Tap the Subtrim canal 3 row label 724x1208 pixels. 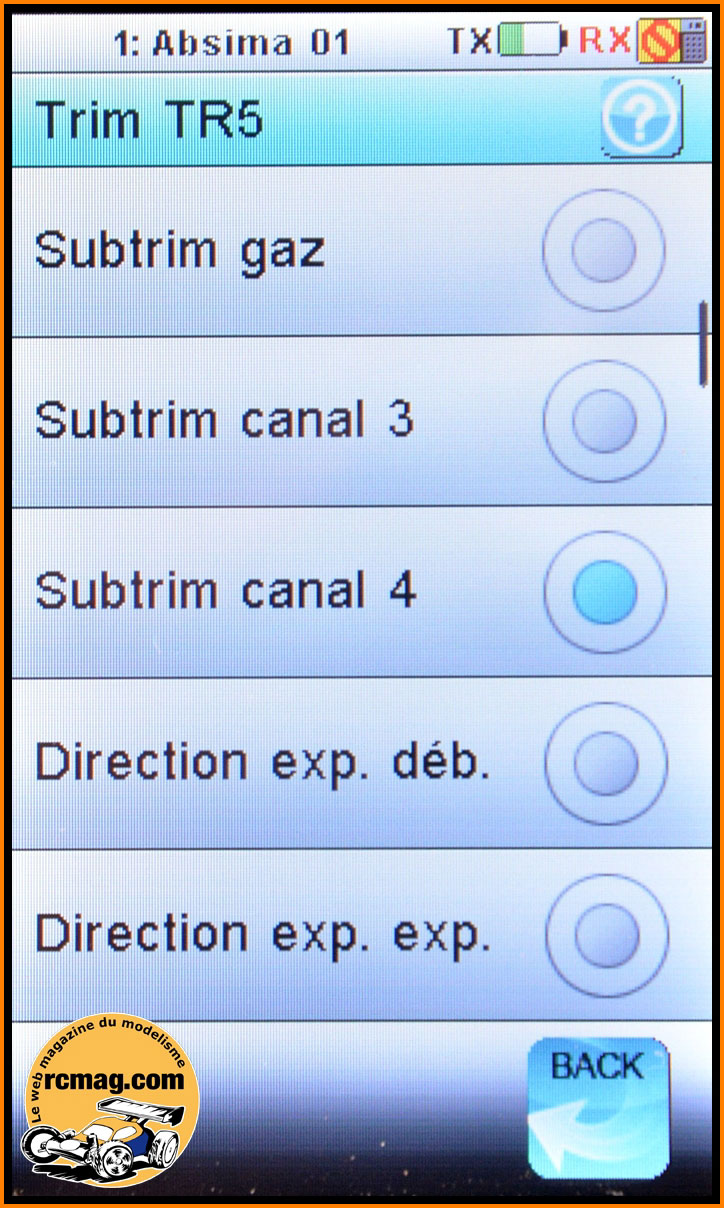pyautogui.click(x=225, y=420)
